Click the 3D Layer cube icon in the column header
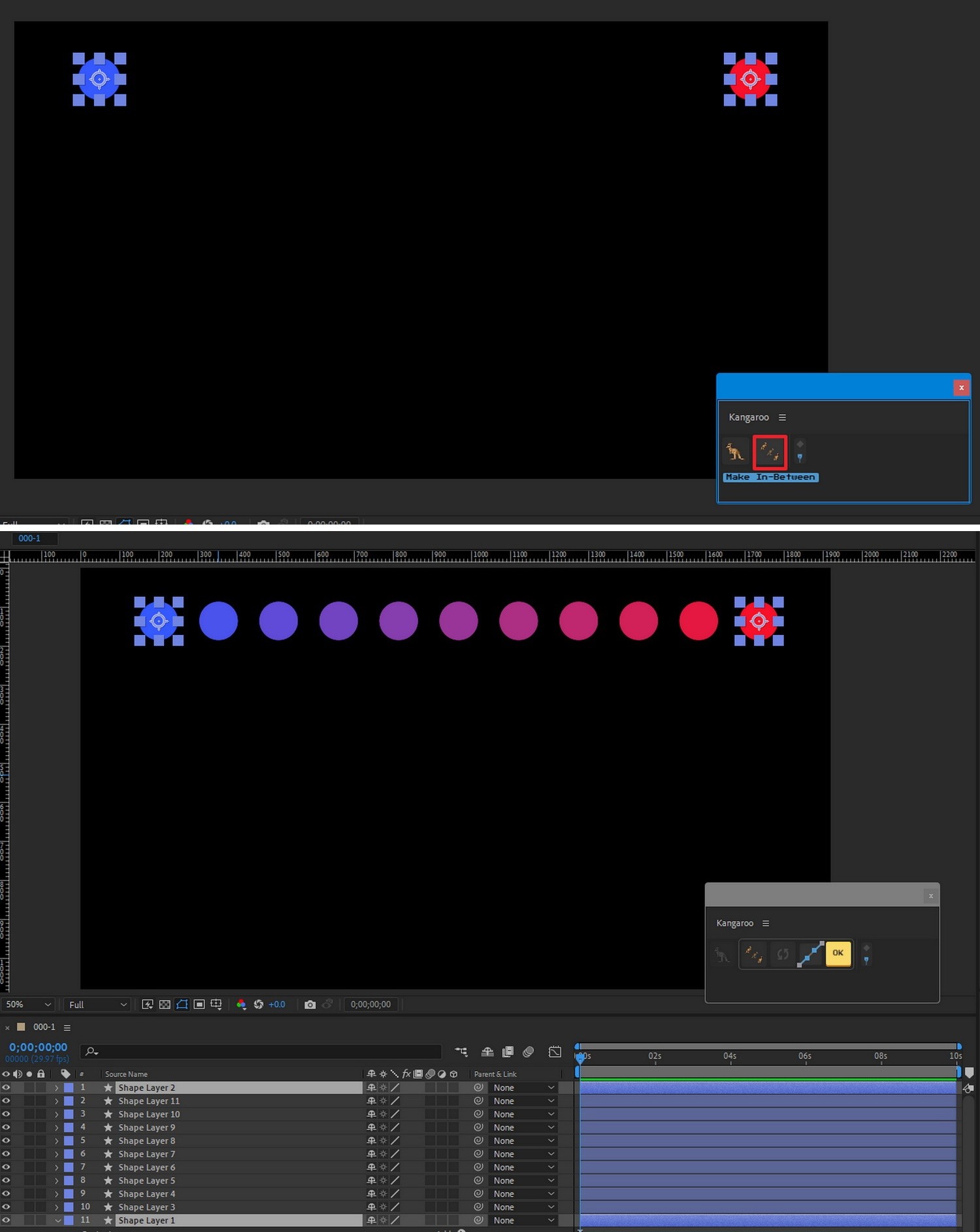Viewport: 980px width, 1232px height. pos(453,1074)
